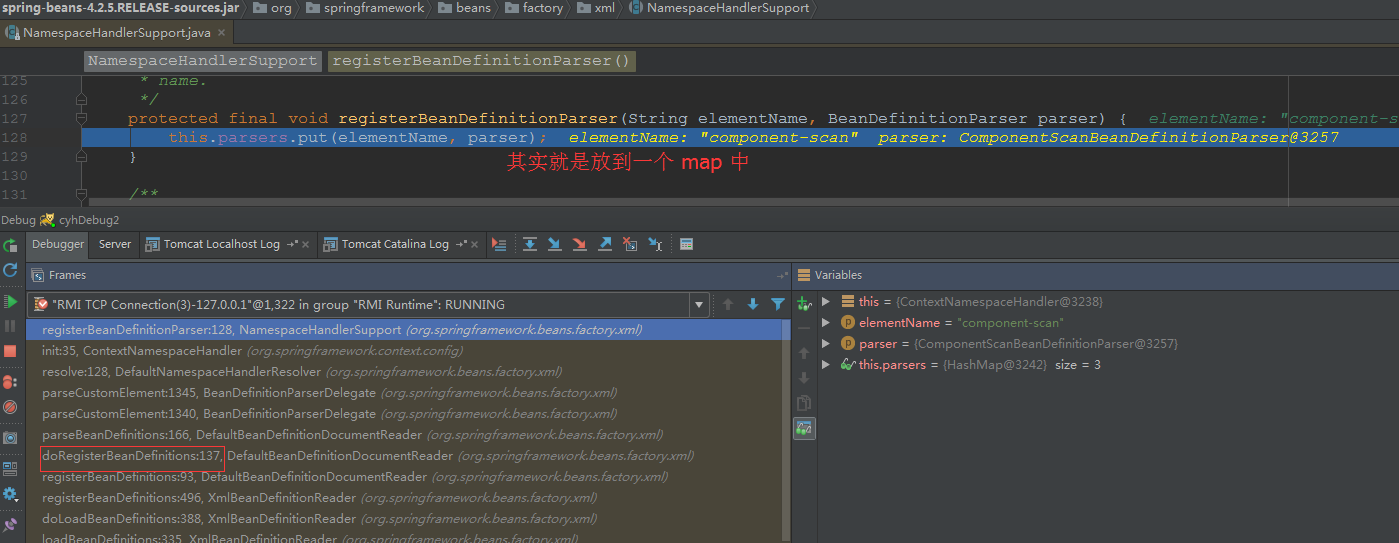
Task: Close the Tomcat Localhost Log tab
Action: [x=306, y=244]
